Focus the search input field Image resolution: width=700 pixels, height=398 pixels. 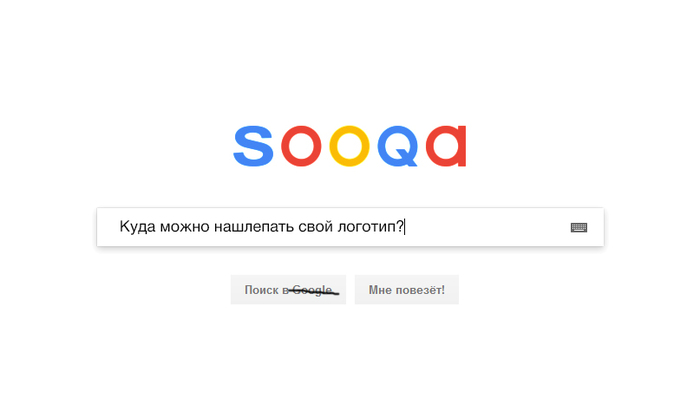coord(350,227)
